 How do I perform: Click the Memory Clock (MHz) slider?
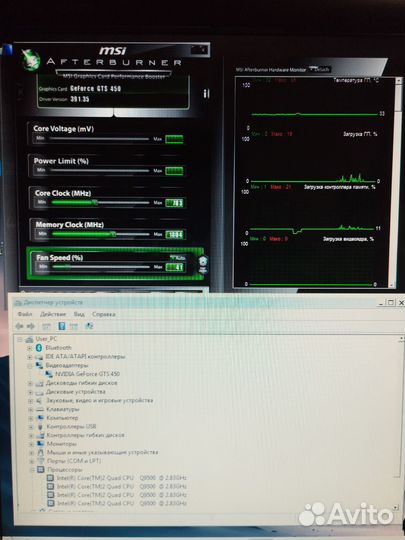(x=100, y=234)
